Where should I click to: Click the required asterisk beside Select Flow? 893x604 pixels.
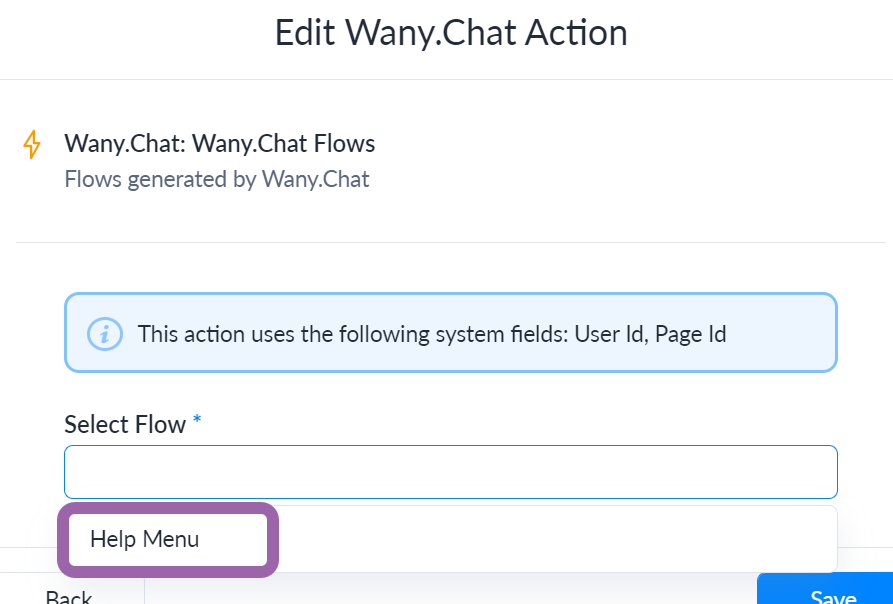coord(197,420)
